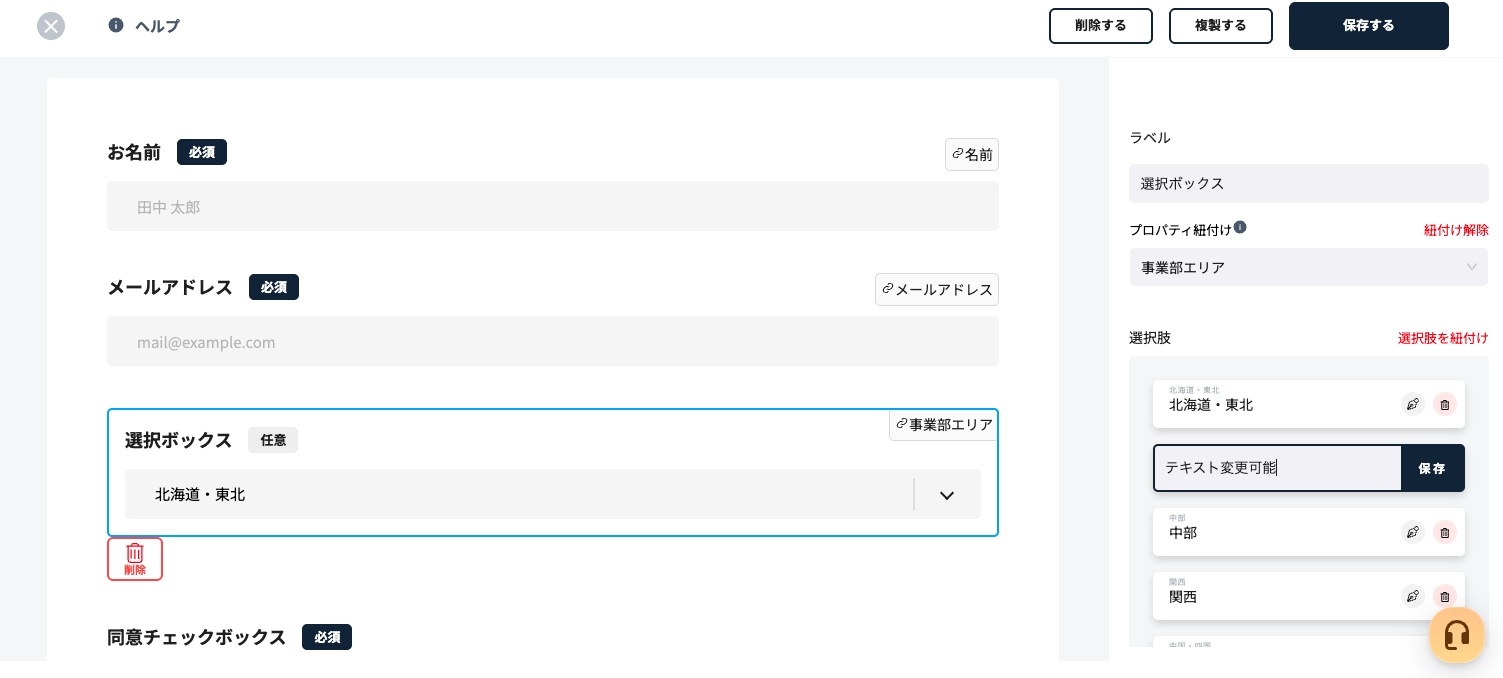Click the 削除する button in header
This screenshot has width=1503, height=678.
tap(1101, 26)
